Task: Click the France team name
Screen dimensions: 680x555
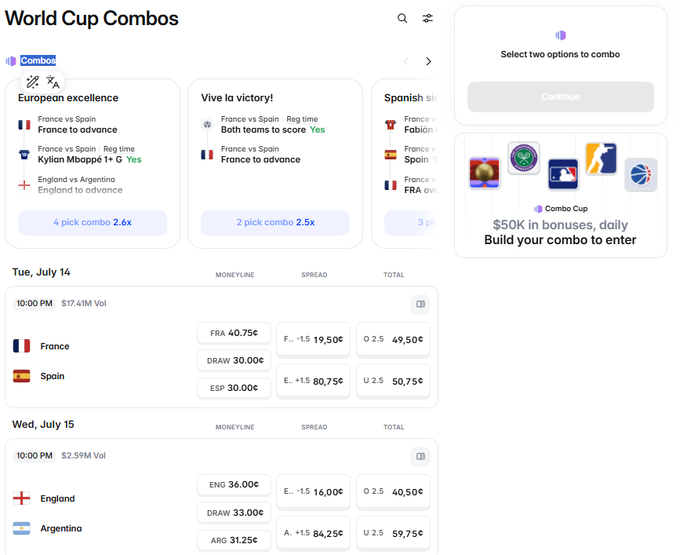Action: click(55, 346)
